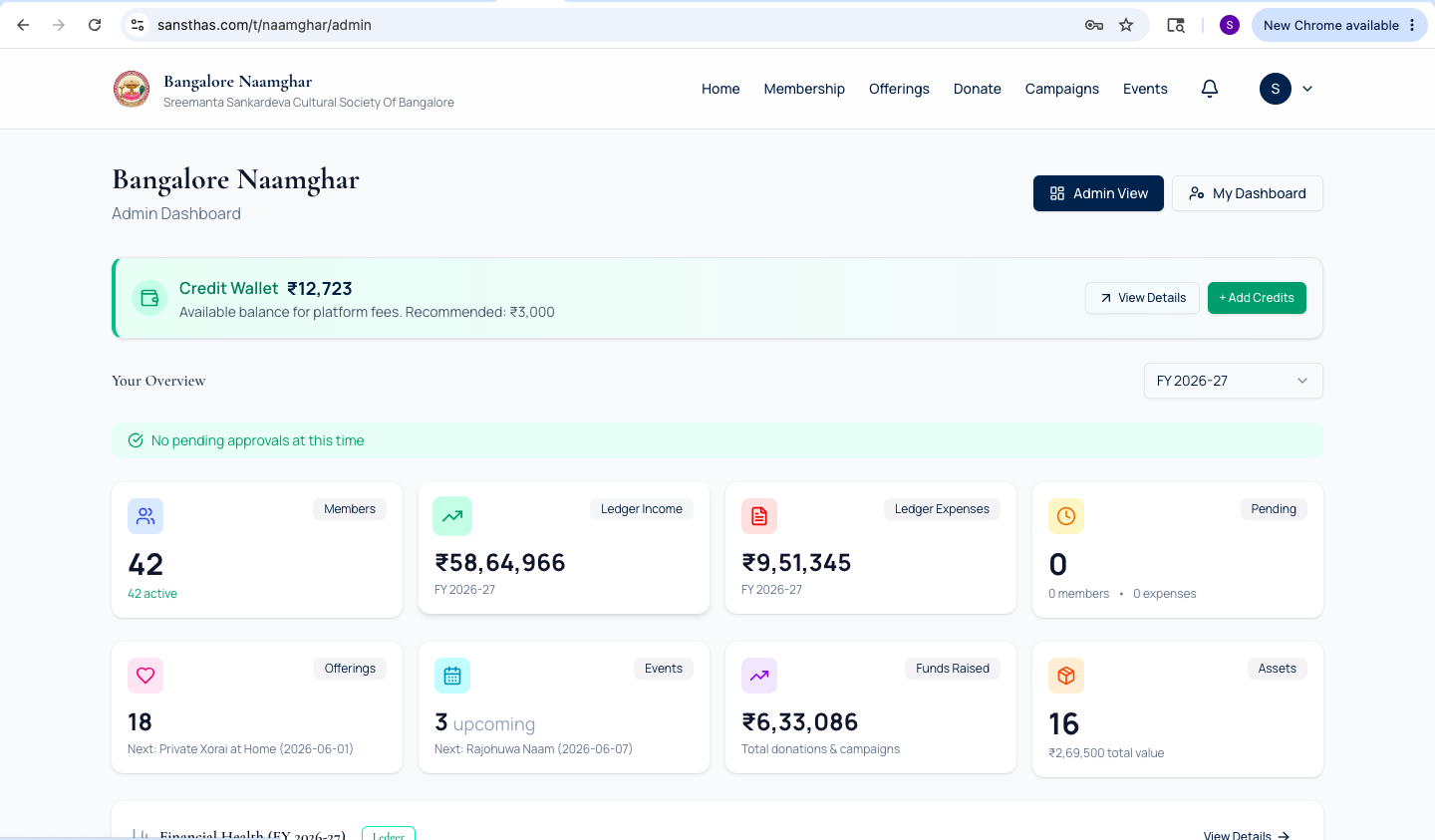Open site information icon in address bar

pos(138,25)
